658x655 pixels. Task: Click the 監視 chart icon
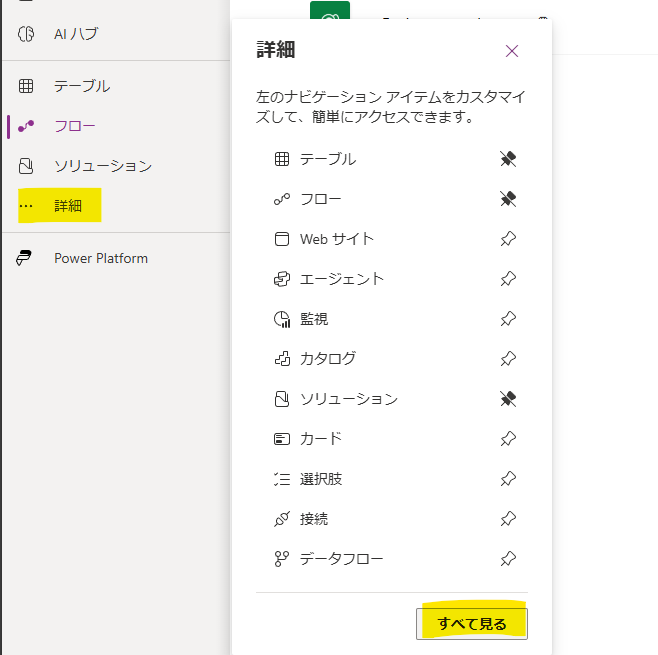point(282,319)
